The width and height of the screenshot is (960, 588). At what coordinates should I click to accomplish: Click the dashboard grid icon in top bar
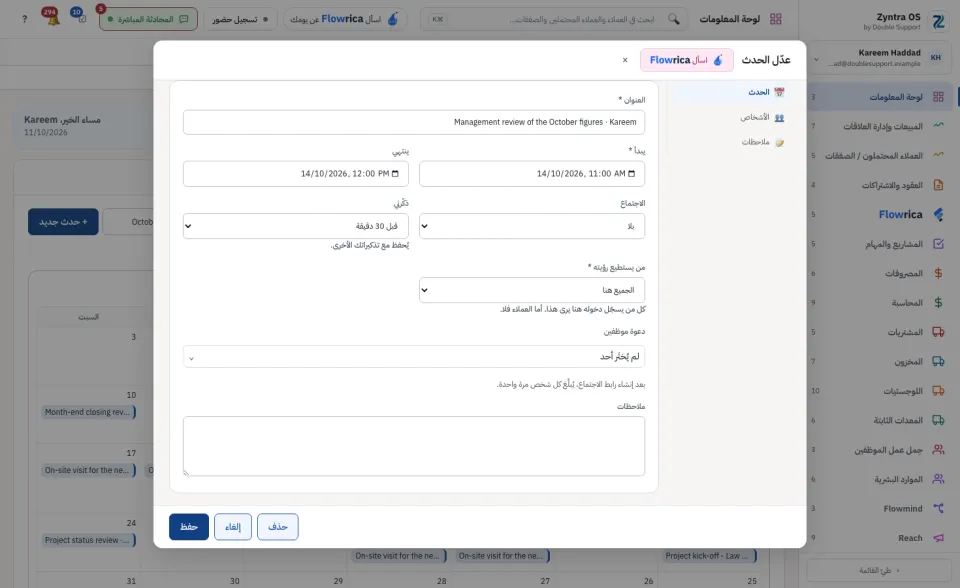[x=776, y=19]
